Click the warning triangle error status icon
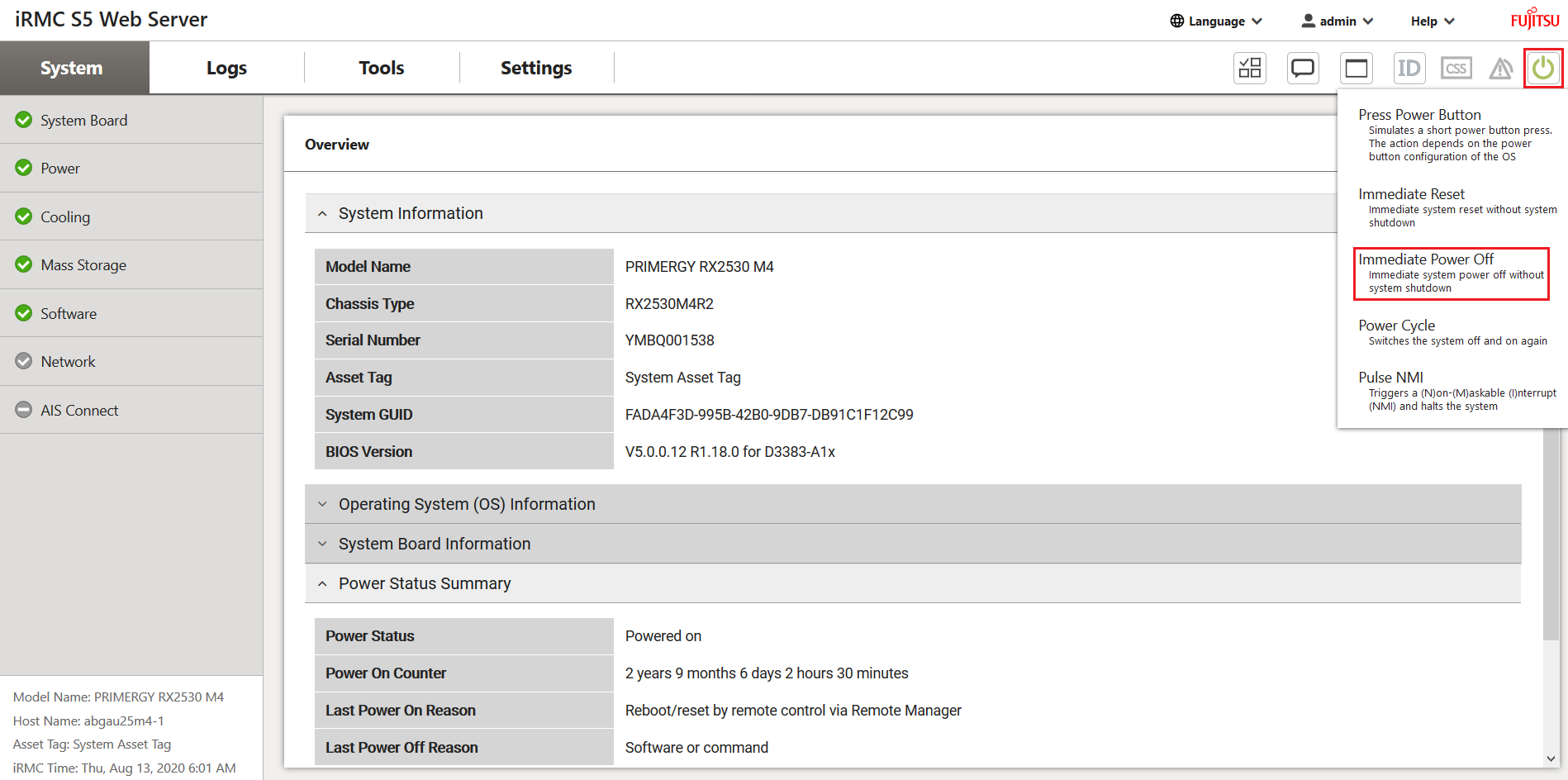The image size is (1568, 780). click(x=1500, y=69)
